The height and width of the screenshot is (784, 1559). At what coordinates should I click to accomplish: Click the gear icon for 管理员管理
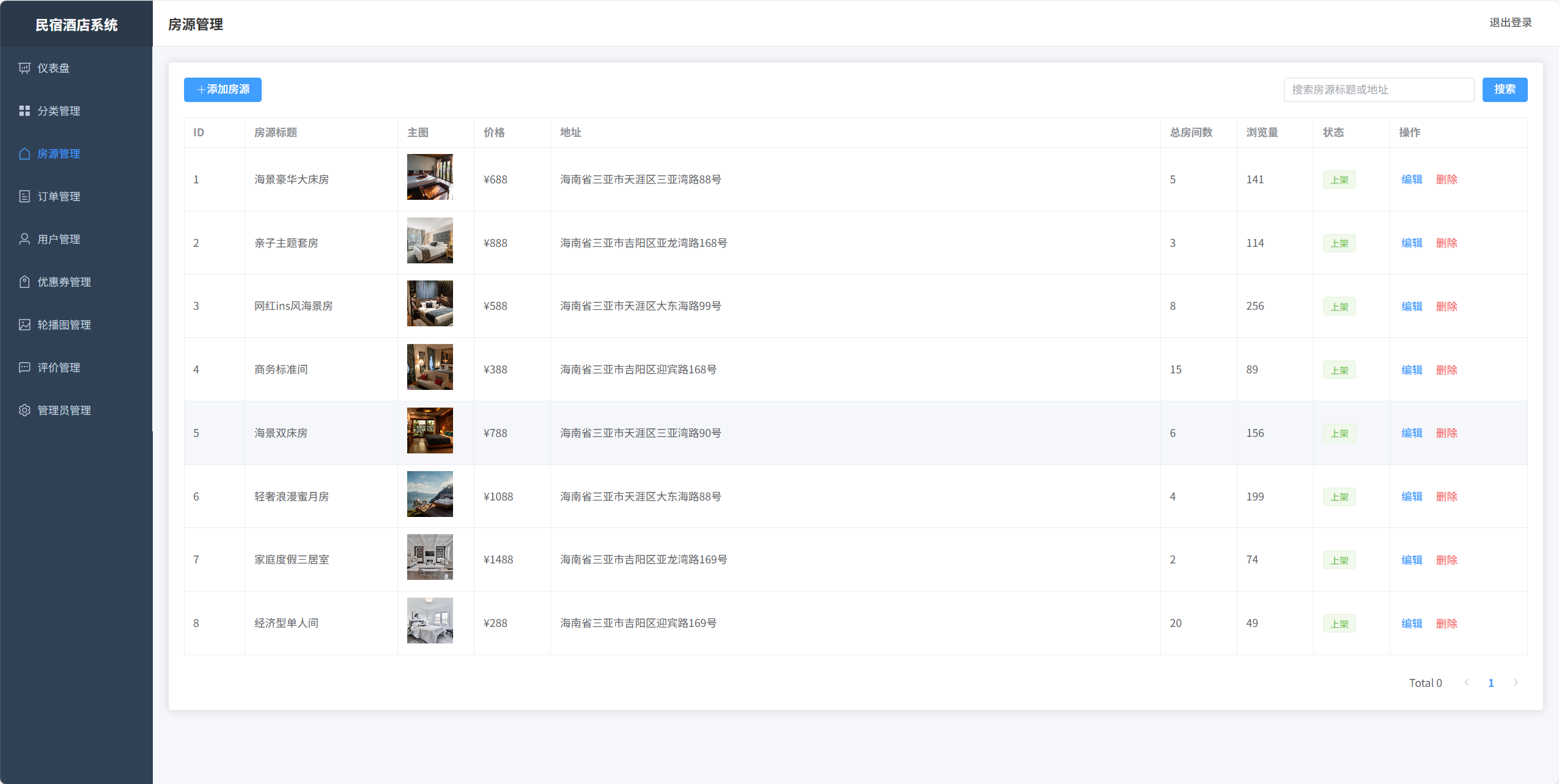(x=24, y=410)
